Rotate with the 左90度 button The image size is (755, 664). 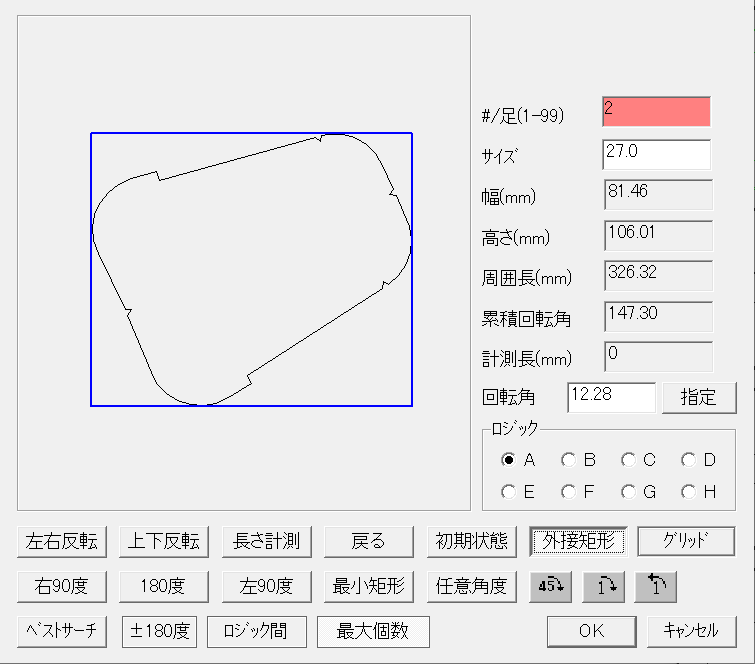(x=267, y=586)
